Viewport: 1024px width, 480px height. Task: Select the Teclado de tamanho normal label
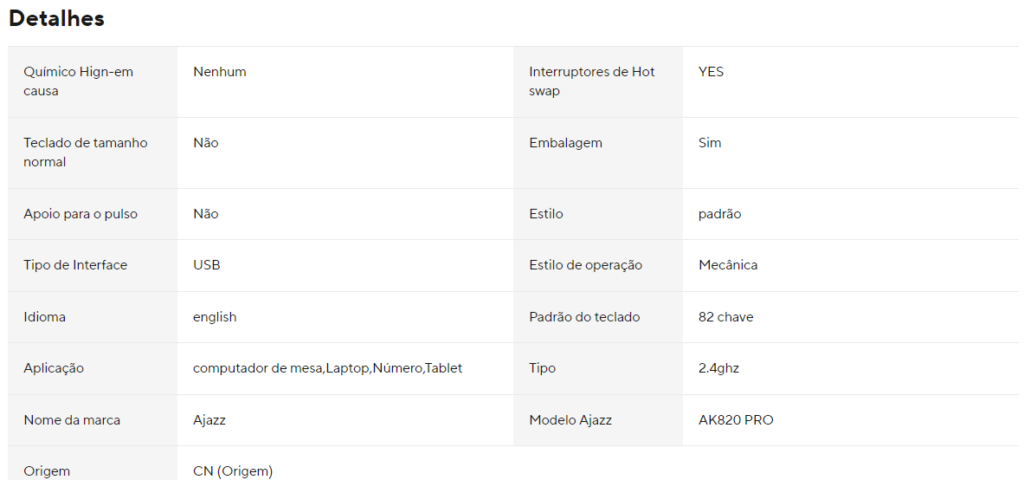tap(86, 152)
